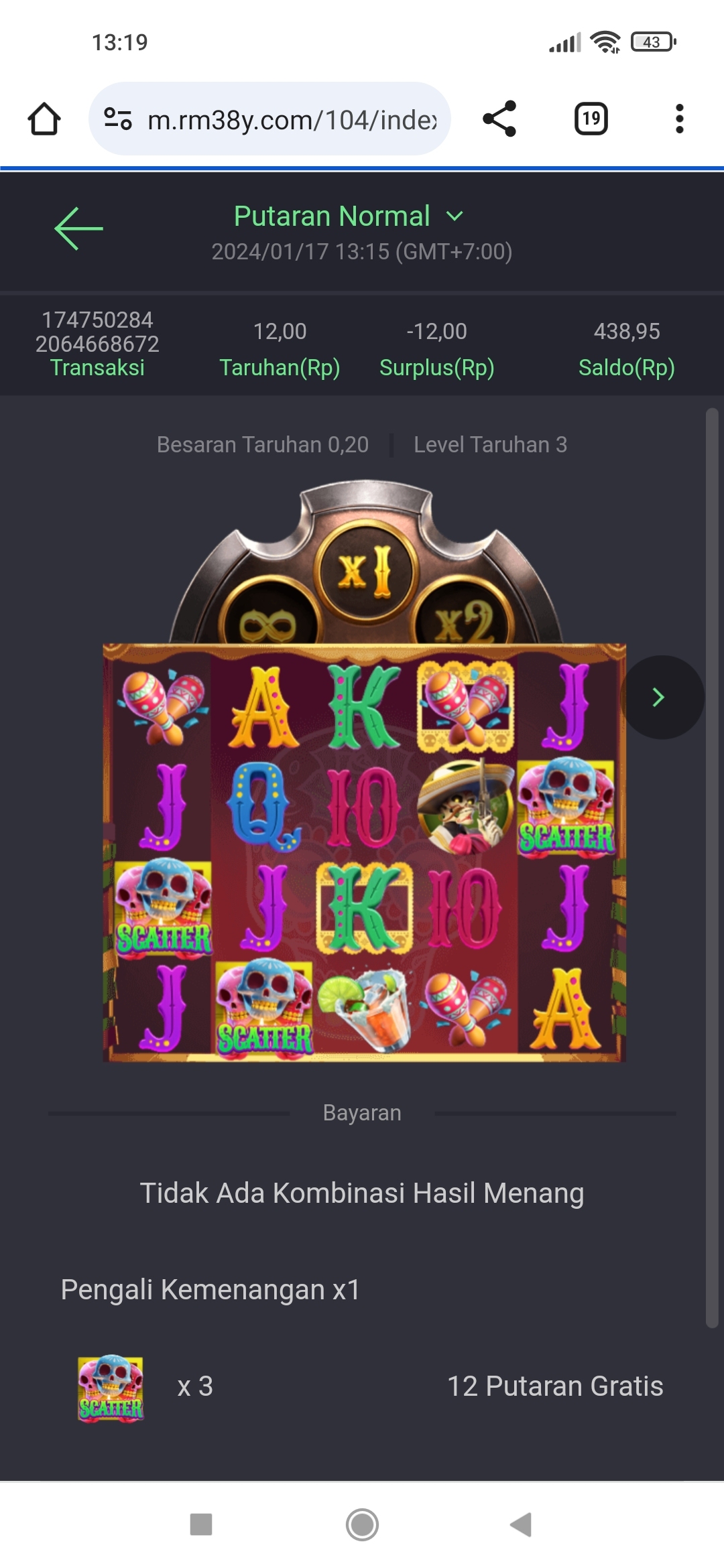Go to next spin with right chevron
The height and width of the screenshot is (1568, 724).
660,698
